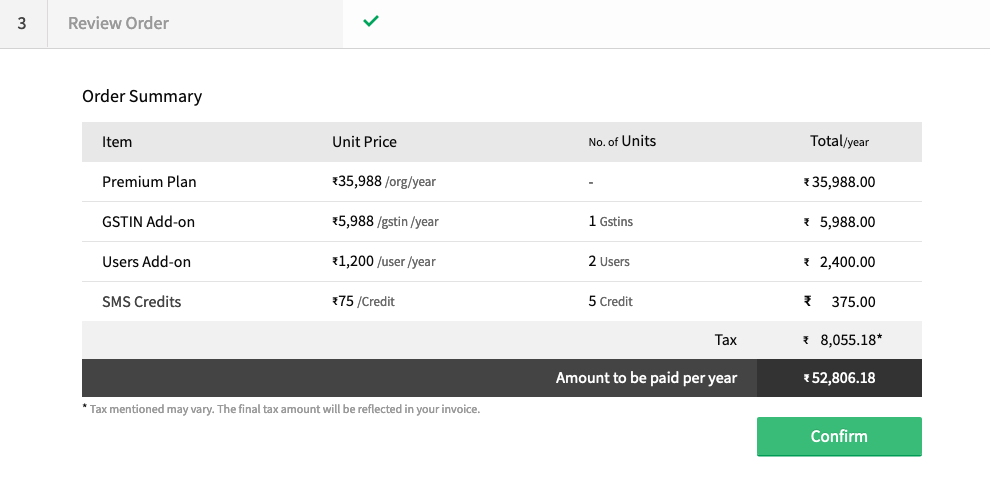990x477 pixels.
Task: Click the Premium Plan total ₹35,988.00
Action: 840,182
